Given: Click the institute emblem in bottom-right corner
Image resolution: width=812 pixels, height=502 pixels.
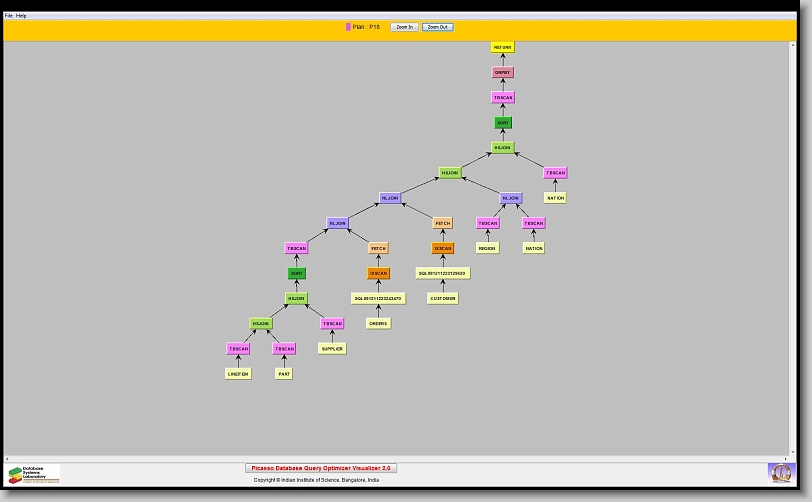Looking at the screenshot, I should pos(780,472).
